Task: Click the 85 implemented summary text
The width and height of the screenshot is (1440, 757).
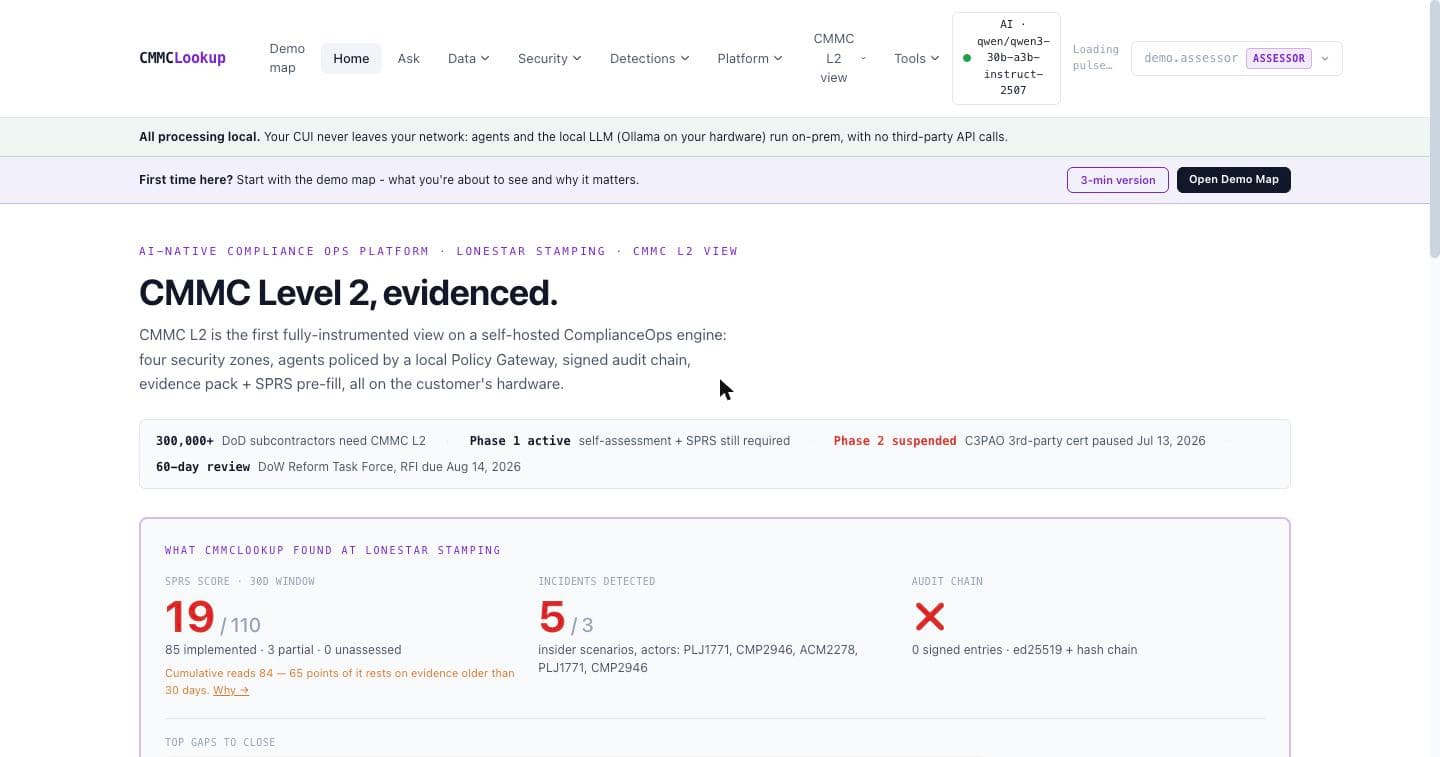Action: [283, 650]
